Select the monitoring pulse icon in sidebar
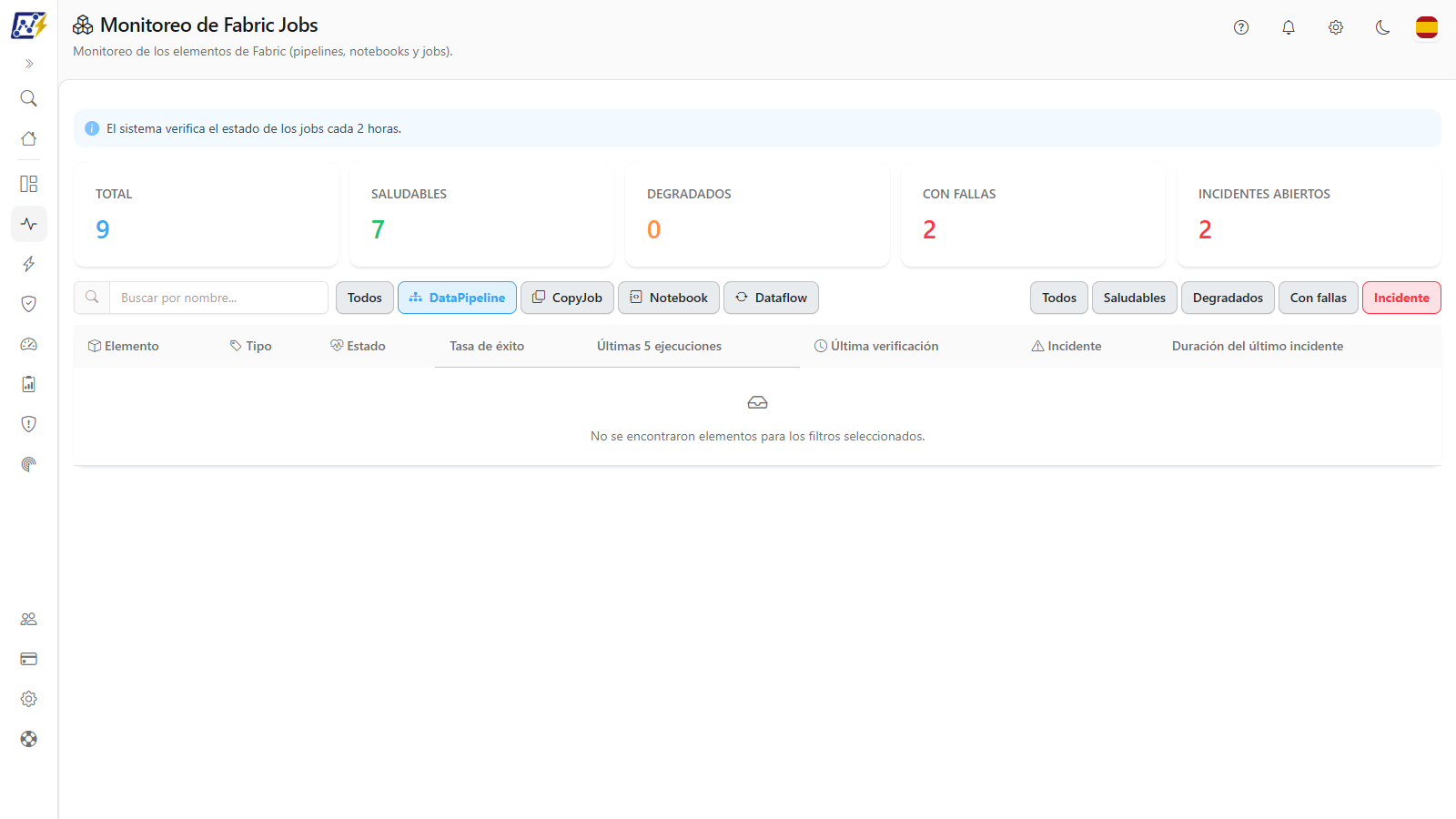This screenshot has width=1456, height=819. (29, 224)
